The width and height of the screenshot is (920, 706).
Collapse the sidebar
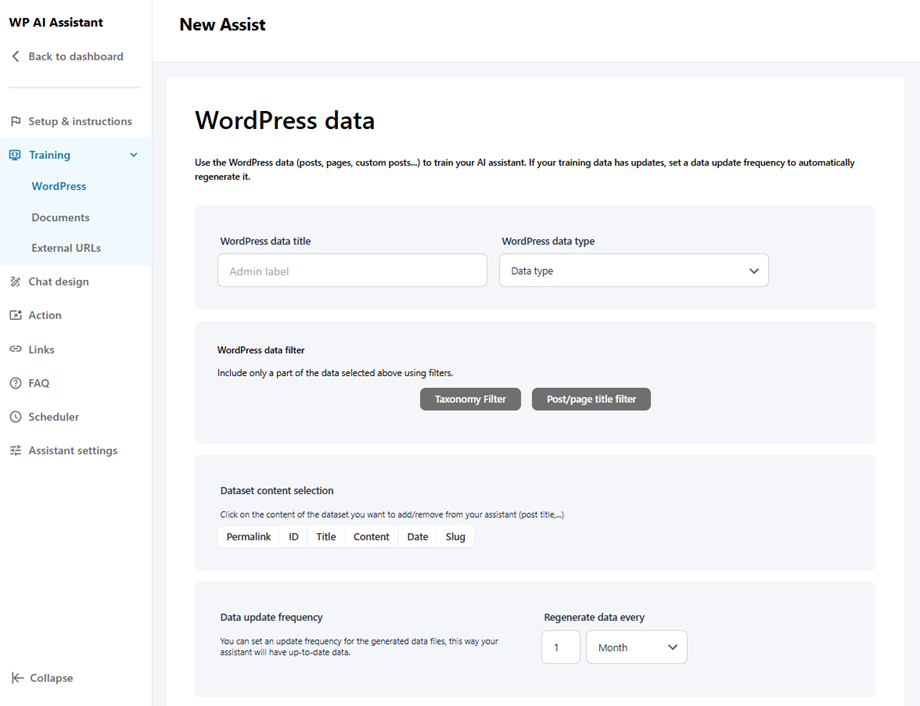tap(42, 678)
